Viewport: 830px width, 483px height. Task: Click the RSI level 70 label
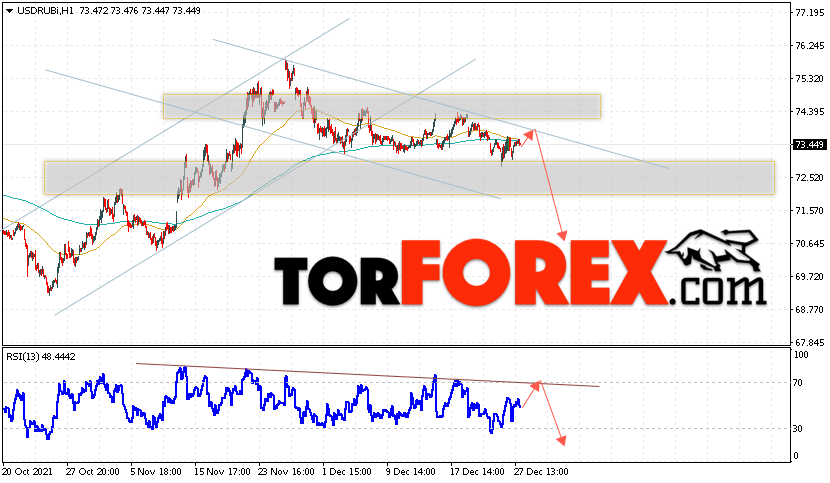click(798, 382)
